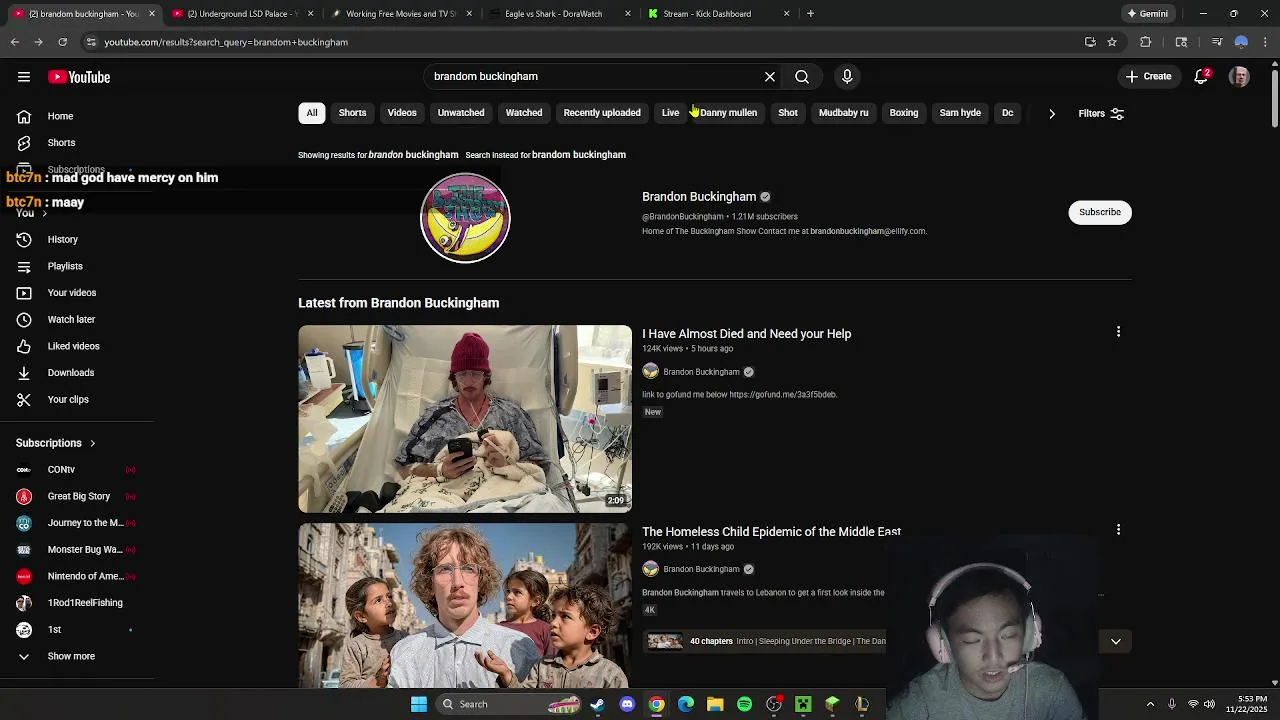The width and height of the screenshot is (1280, 720).
Task: Go back in browser history
Action: pyautogui.click(x=15, y=42)
